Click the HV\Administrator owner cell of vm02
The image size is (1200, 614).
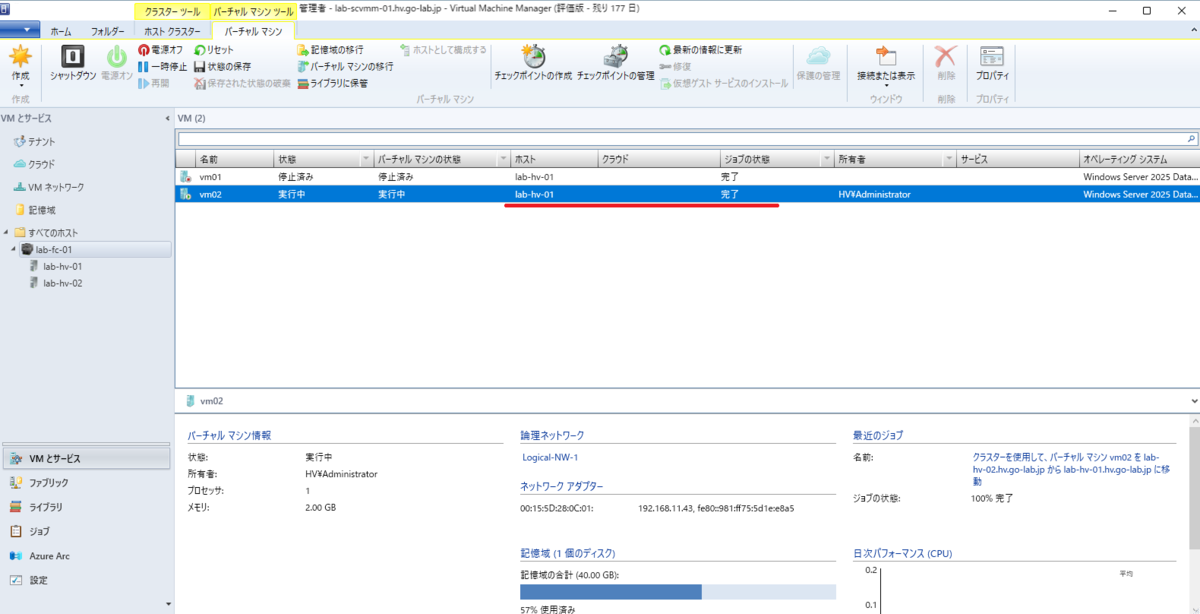click(874, 194)
